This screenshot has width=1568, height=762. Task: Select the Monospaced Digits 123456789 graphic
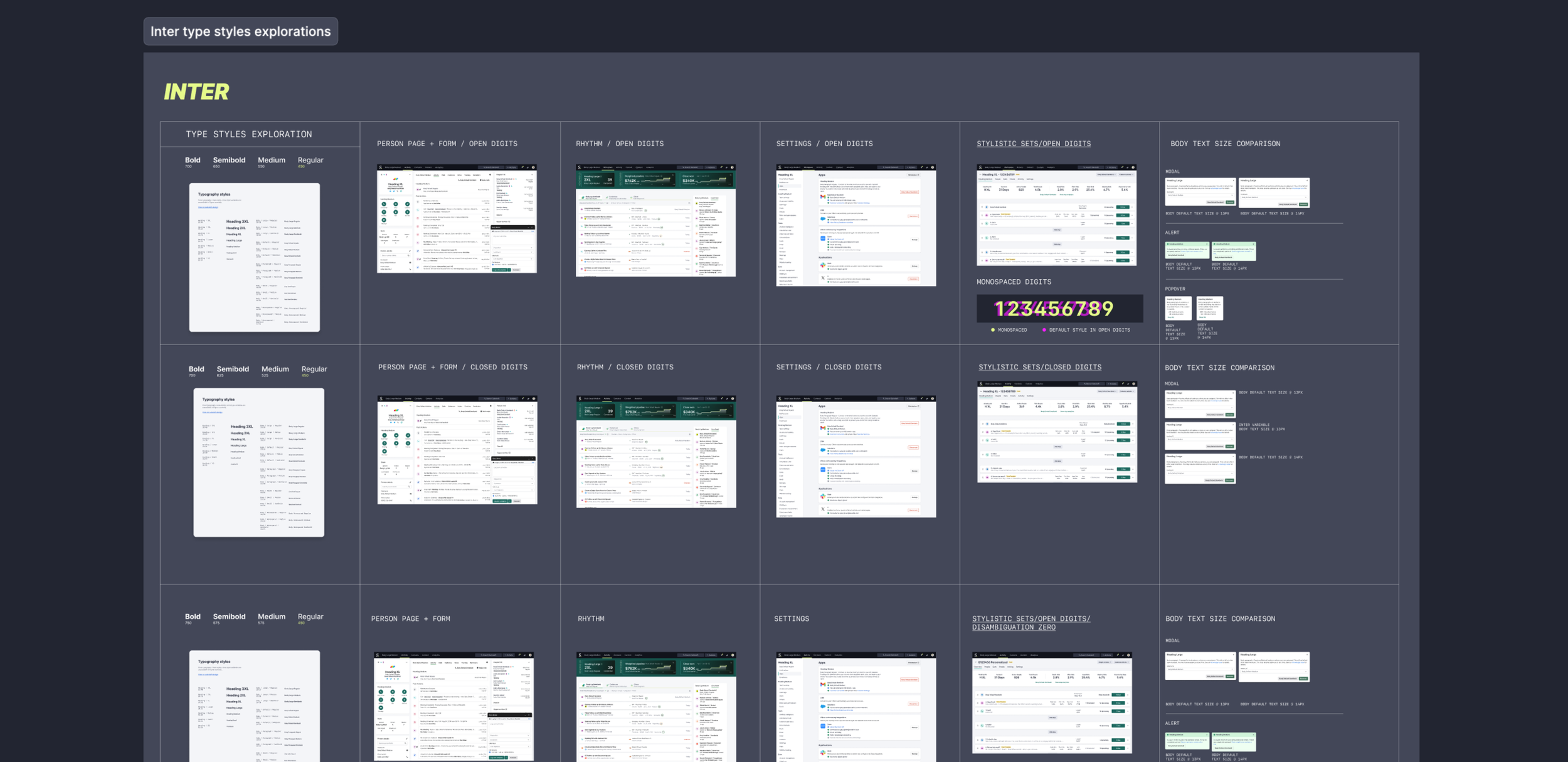pyautogui.click(x=1059, y=309)
